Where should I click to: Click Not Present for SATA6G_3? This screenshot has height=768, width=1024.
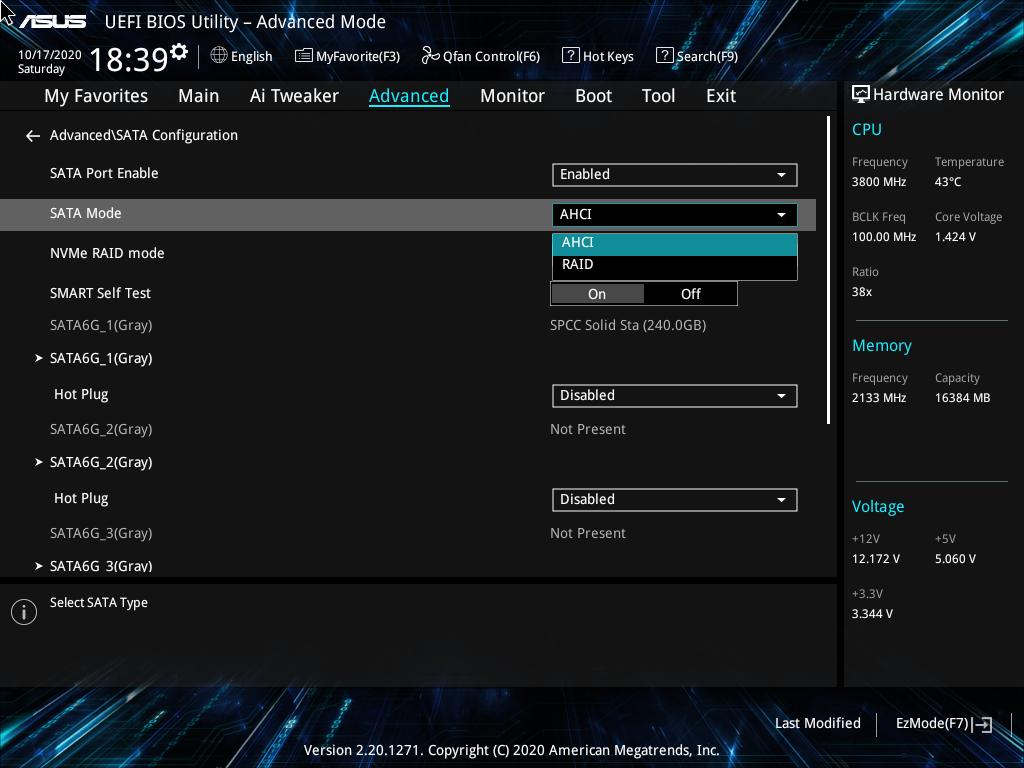[x=588, y=534]
